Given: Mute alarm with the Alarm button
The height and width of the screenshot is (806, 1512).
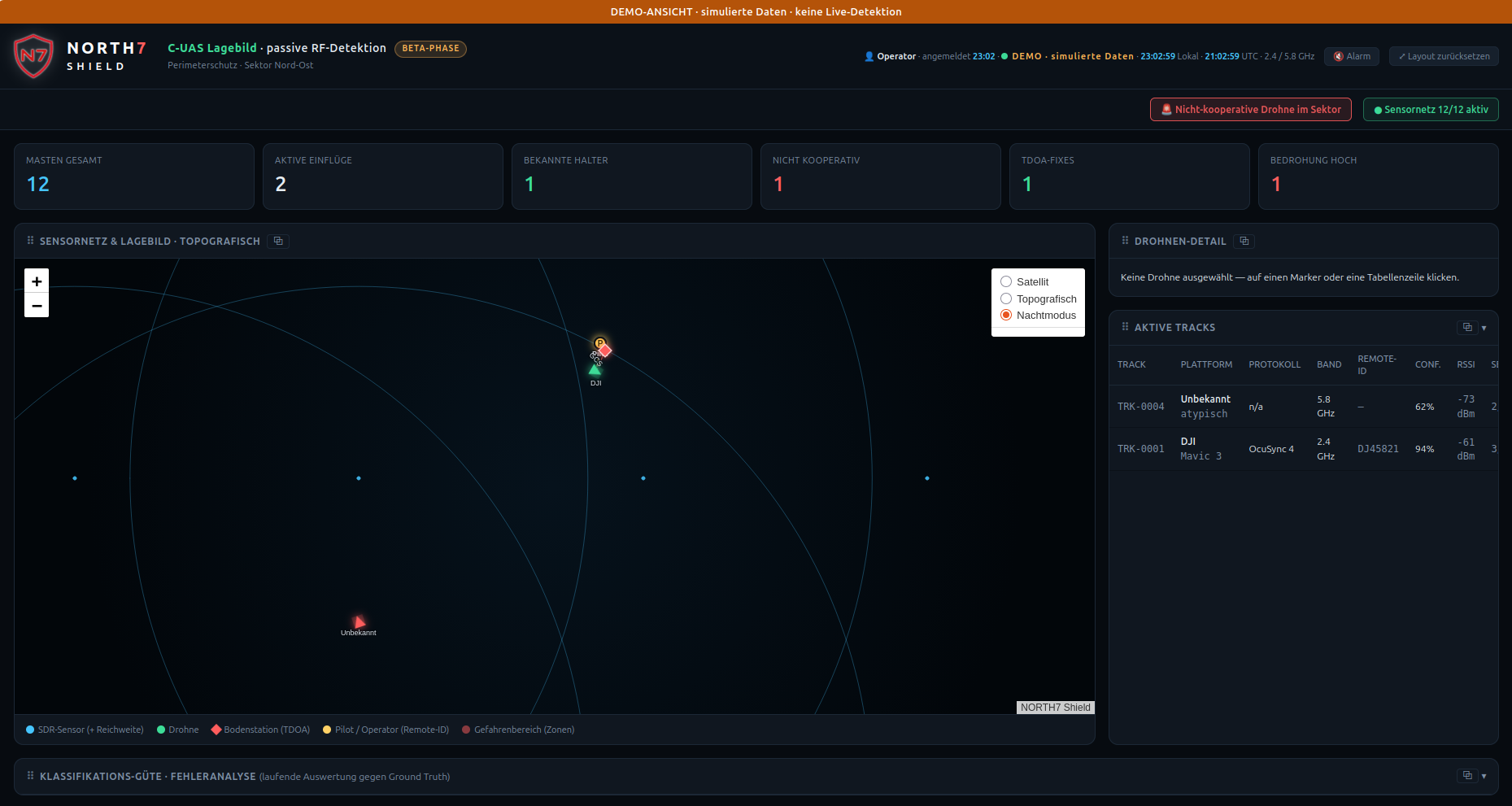Looking at the screenshot, I should [1352, 56].
